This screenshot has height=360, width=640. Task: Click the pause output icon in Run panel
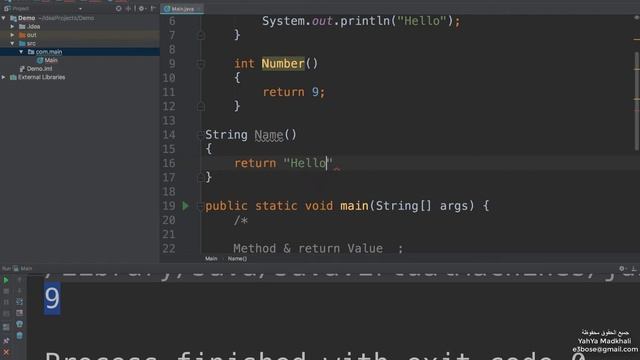point(6,302)
